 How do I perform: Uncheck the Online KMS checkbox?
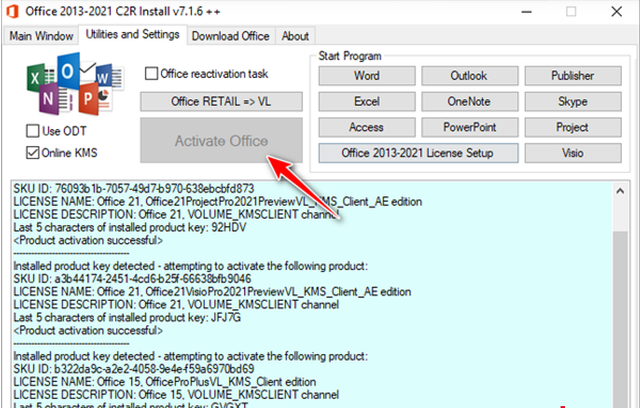click(34, 151)
